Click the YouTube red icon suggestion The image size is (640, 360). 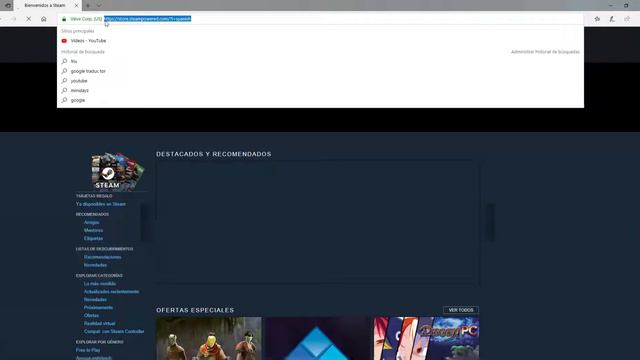click(x=64, y=41)
